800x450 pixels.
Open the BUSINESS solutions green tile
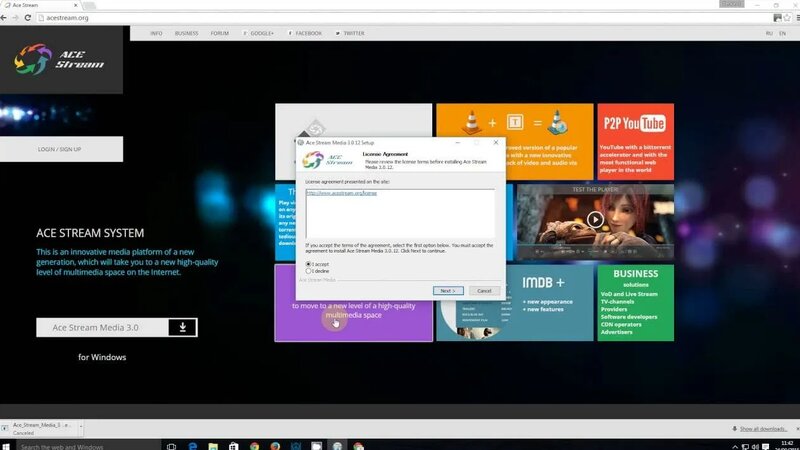point(635,303)
